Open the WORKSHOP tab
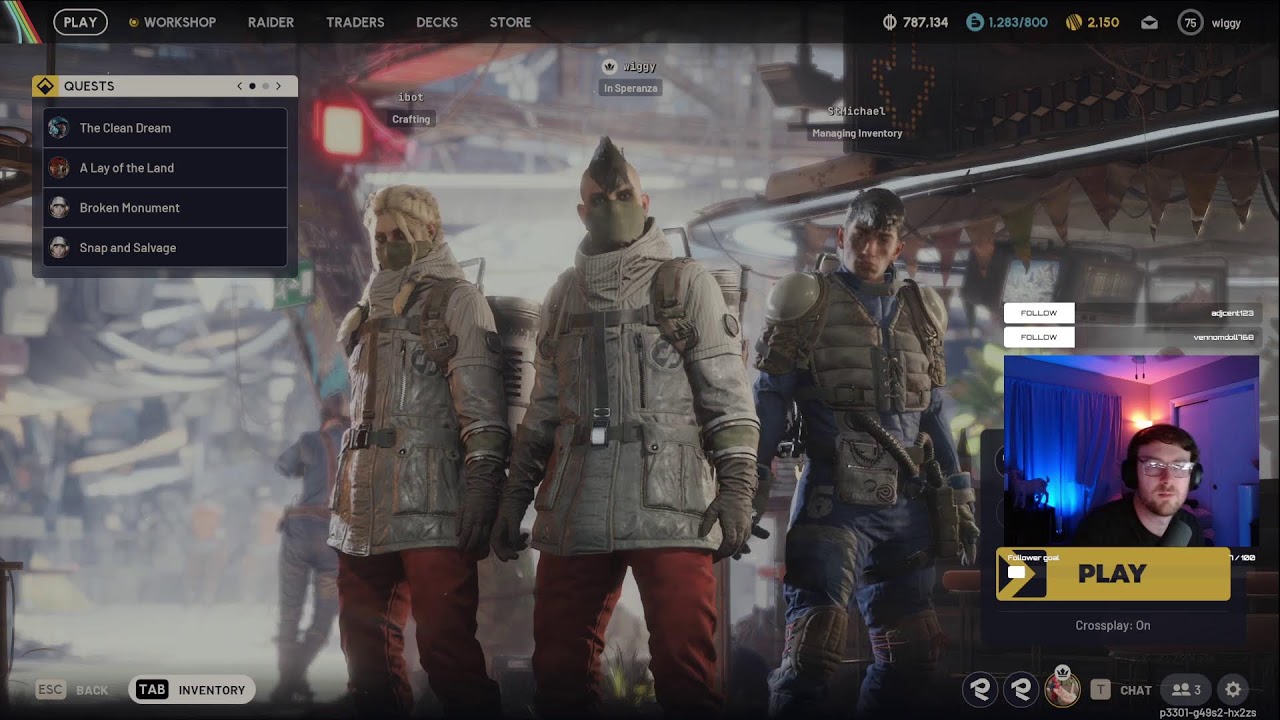 tap(180, 22)
